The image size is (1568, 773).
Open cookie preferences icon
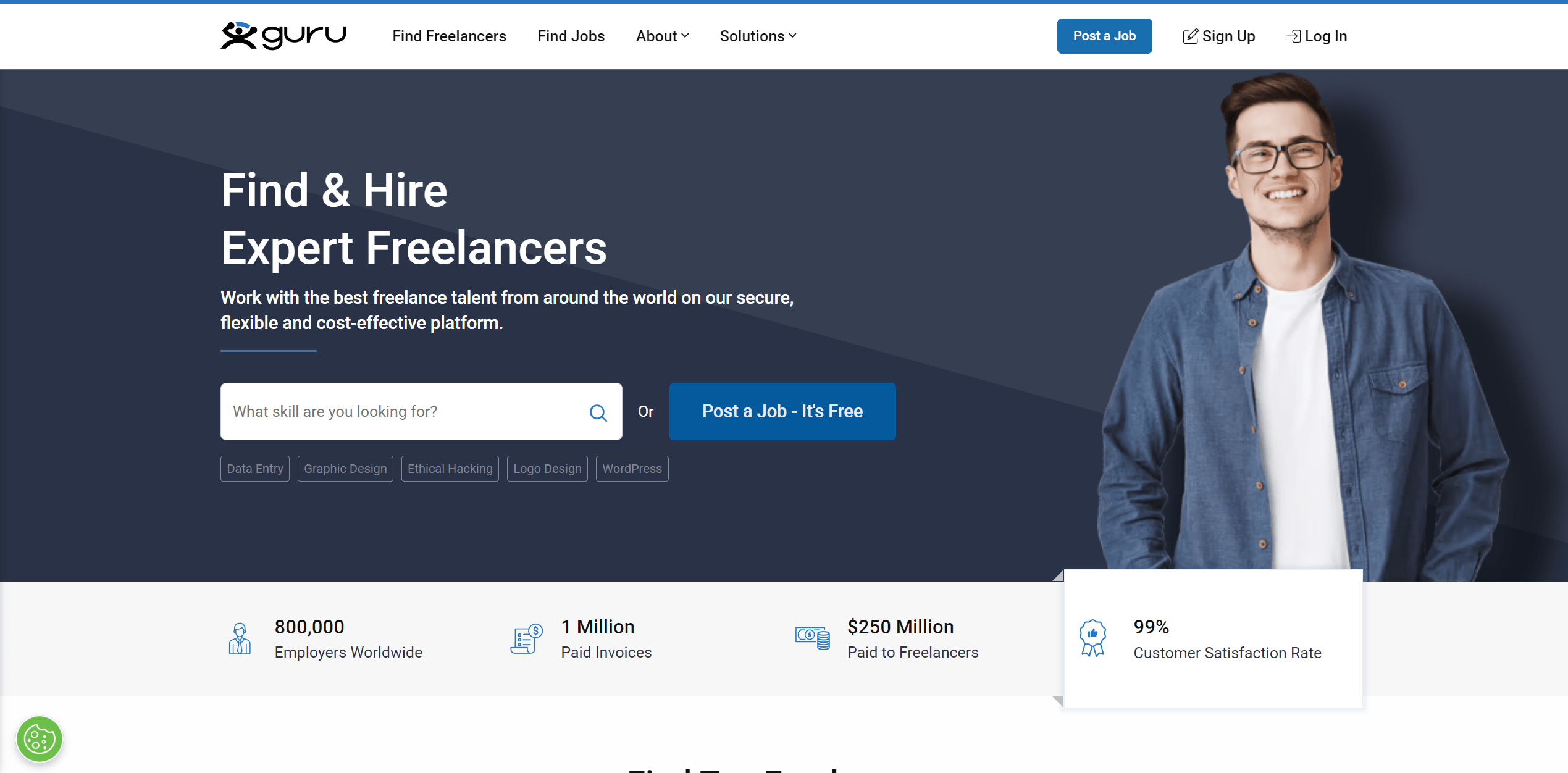tap(40, 739)
